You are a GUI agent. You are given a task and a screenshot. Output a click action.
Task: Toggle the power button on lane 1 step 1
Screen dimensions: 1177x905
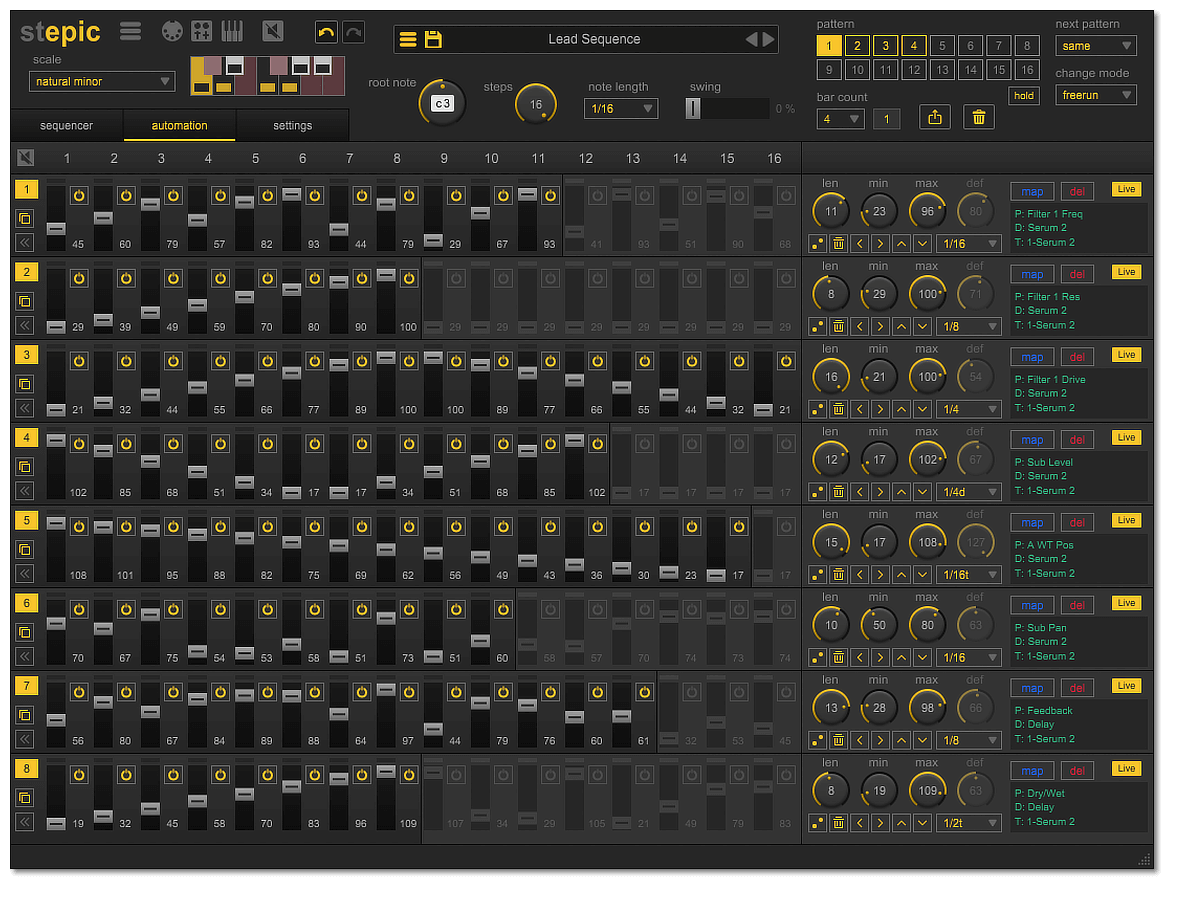pyautogui.click(x=79, y=195)
